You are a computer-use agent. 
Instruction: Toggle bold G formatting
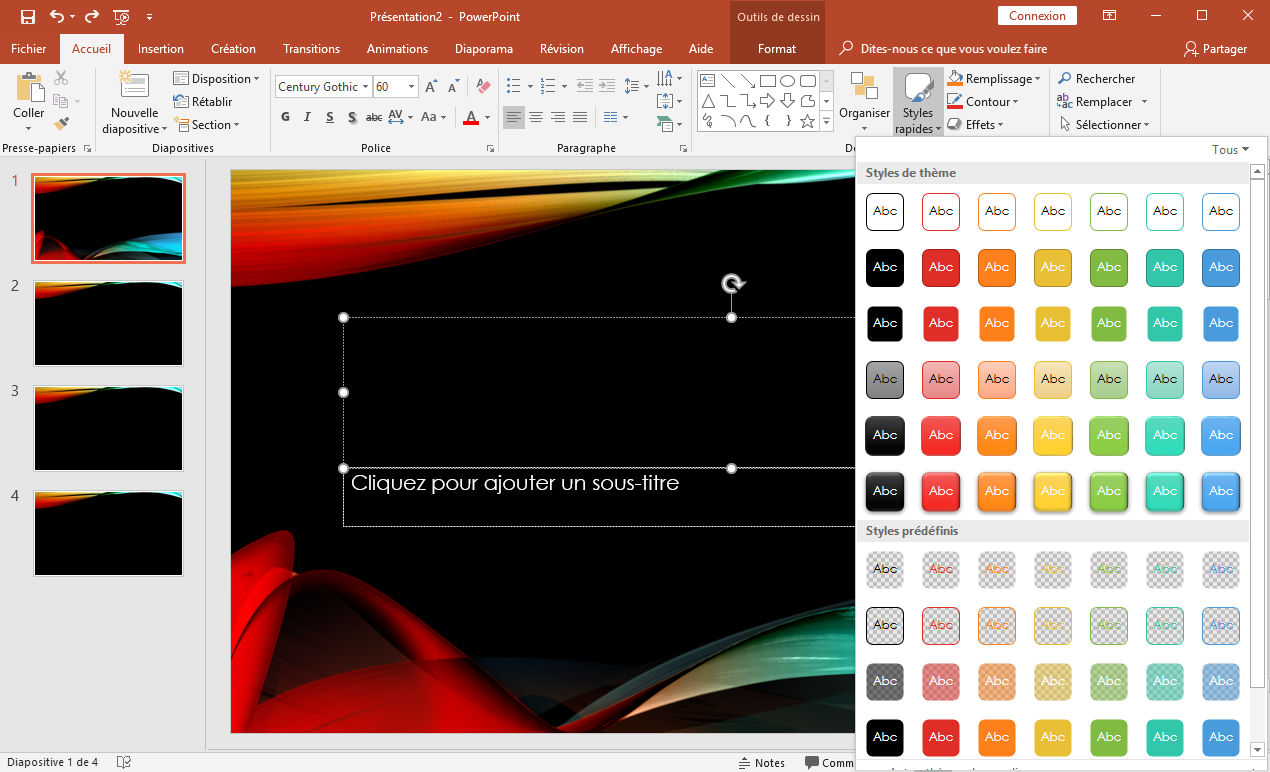point(285,118)
